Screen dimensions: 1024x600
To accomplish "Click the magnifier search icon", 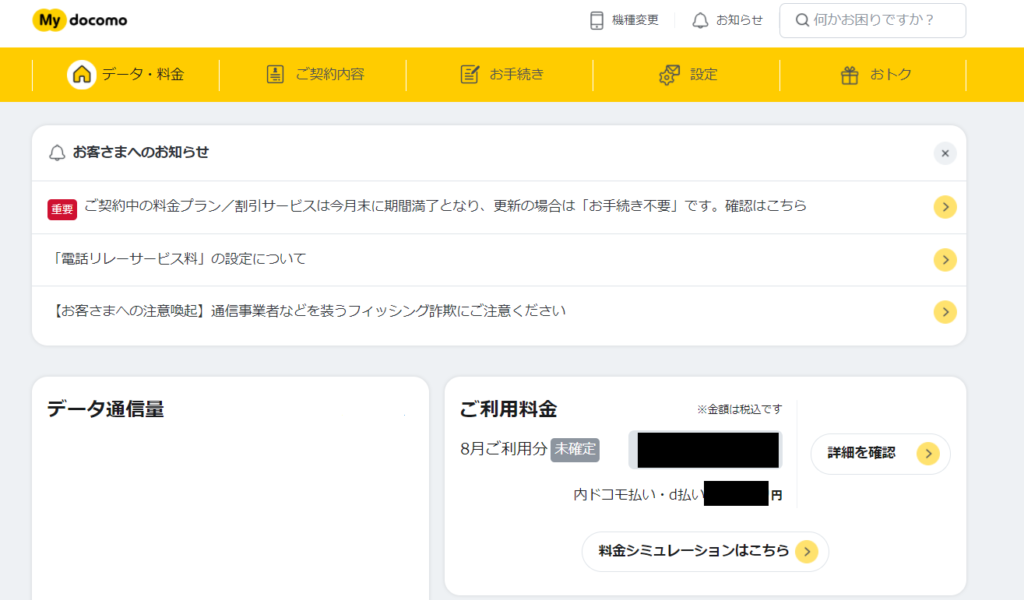I will tap(802, 20).
